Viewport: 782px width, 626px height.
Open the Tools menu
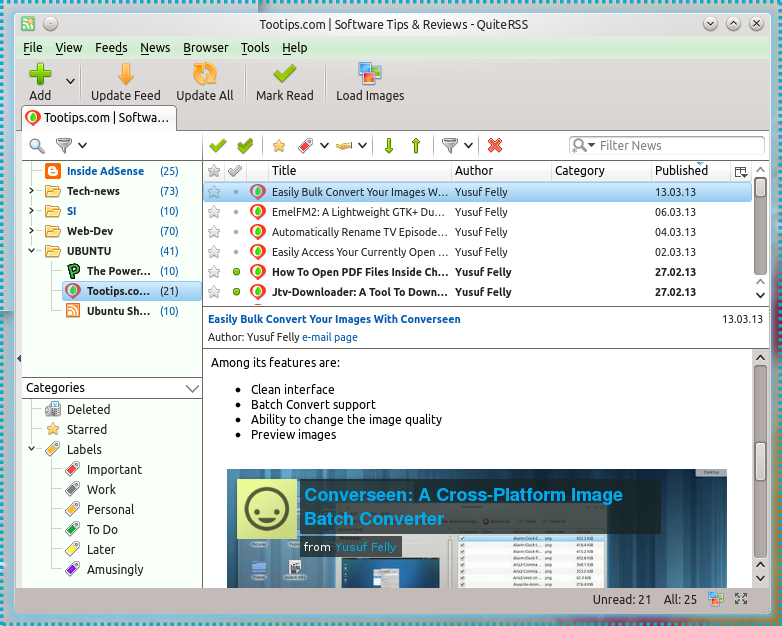point(255,48)
